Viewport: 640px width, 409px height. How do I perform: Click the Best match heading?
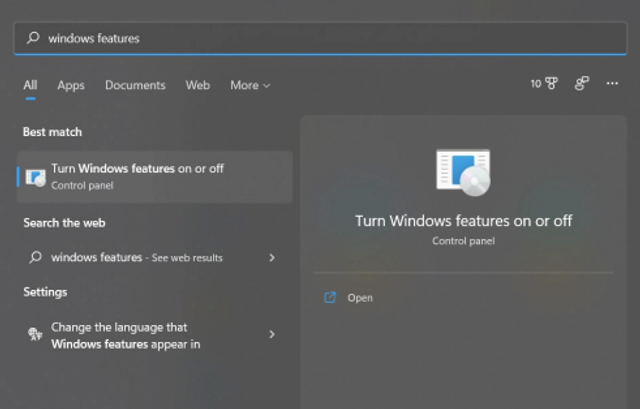52,132
